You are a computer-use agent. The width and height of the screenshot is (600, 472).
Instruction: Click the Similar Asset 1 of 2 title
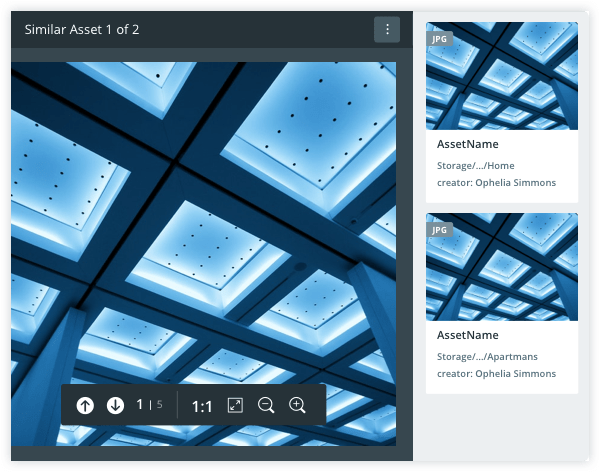pos(82,29)
